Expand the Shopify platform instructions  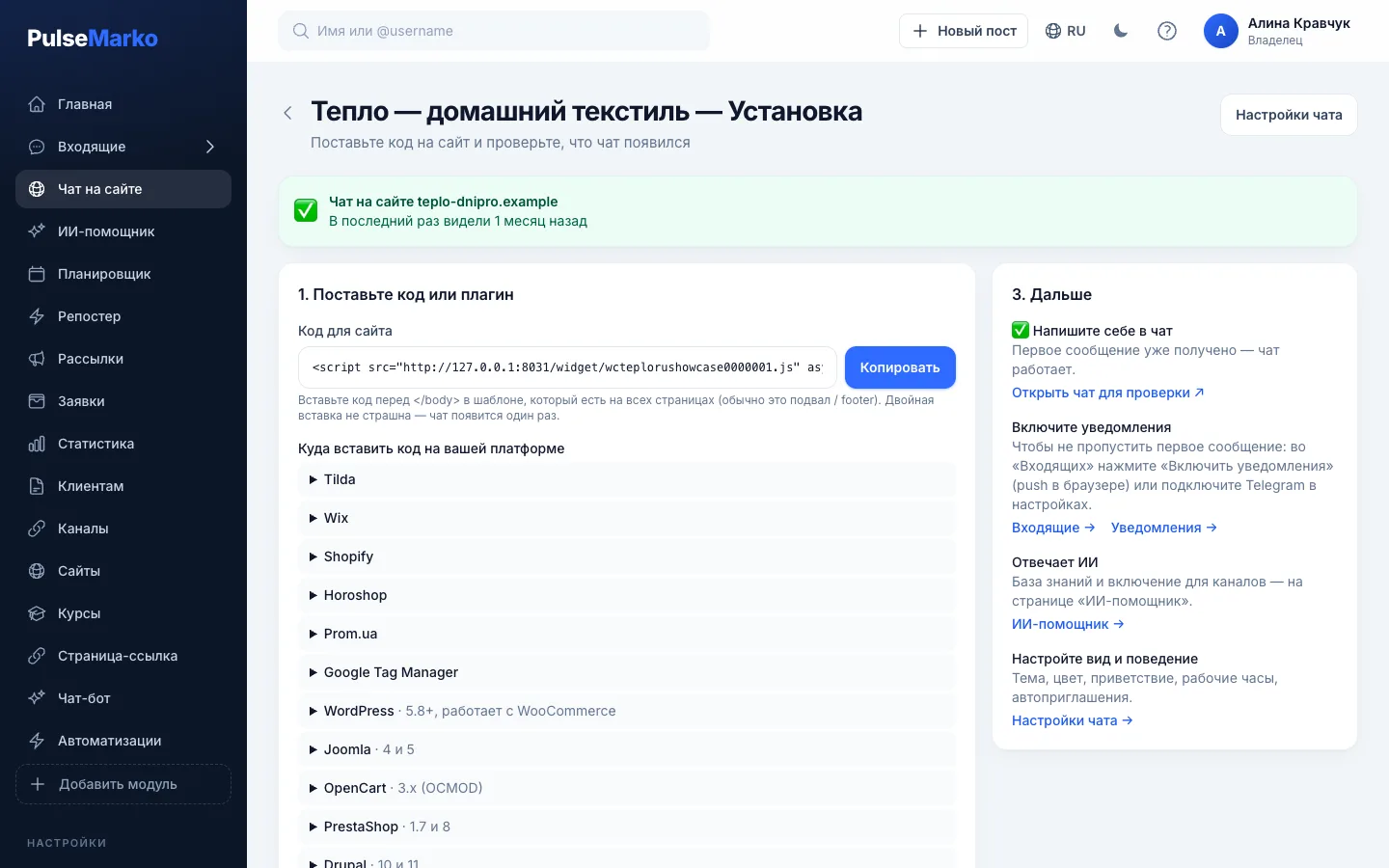click(627, 556)
